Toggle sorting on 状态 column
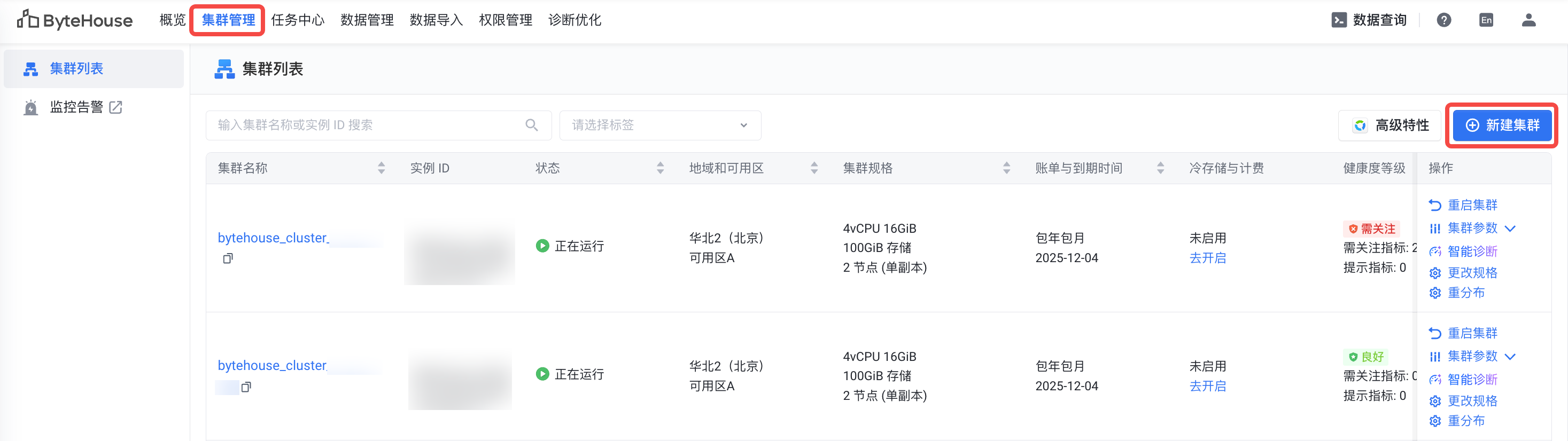This screenshot has width=1568, height=441. tap(660, 169)
